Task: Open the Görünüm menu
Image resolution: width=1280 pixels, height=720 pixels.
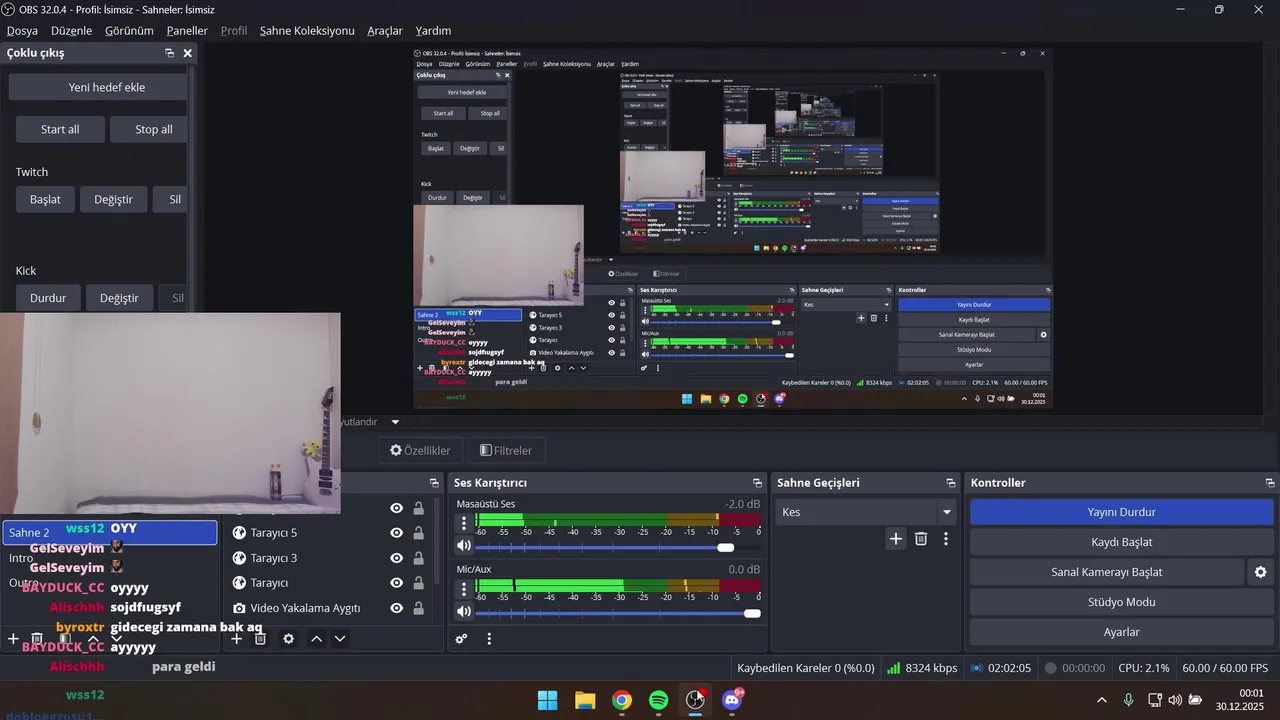Action: click(128, 31)
